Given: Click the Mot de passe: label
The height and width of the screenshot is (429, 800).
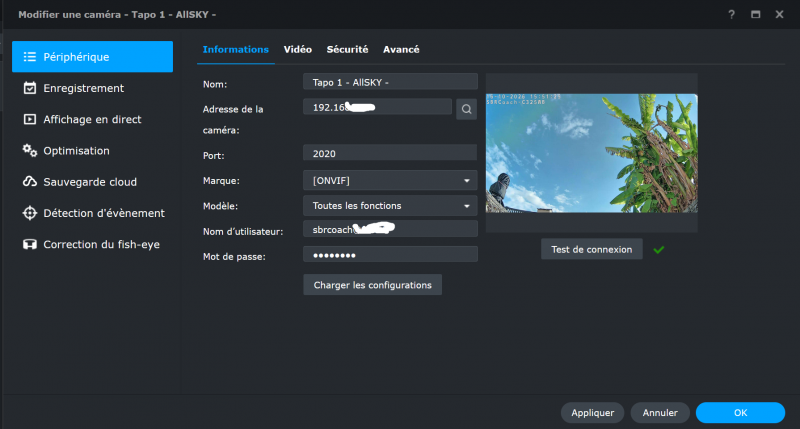Looking at the screenshot, I should [234, 257].
